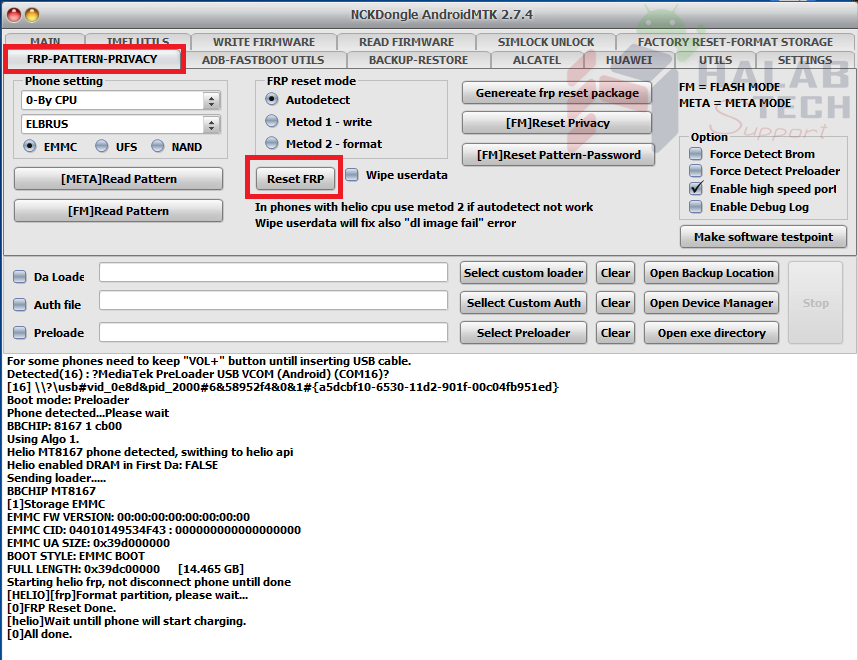Open the FRP-PATTERN-PRIVACY tab
This screenshot has height=660, width=858.
[92, 59]
